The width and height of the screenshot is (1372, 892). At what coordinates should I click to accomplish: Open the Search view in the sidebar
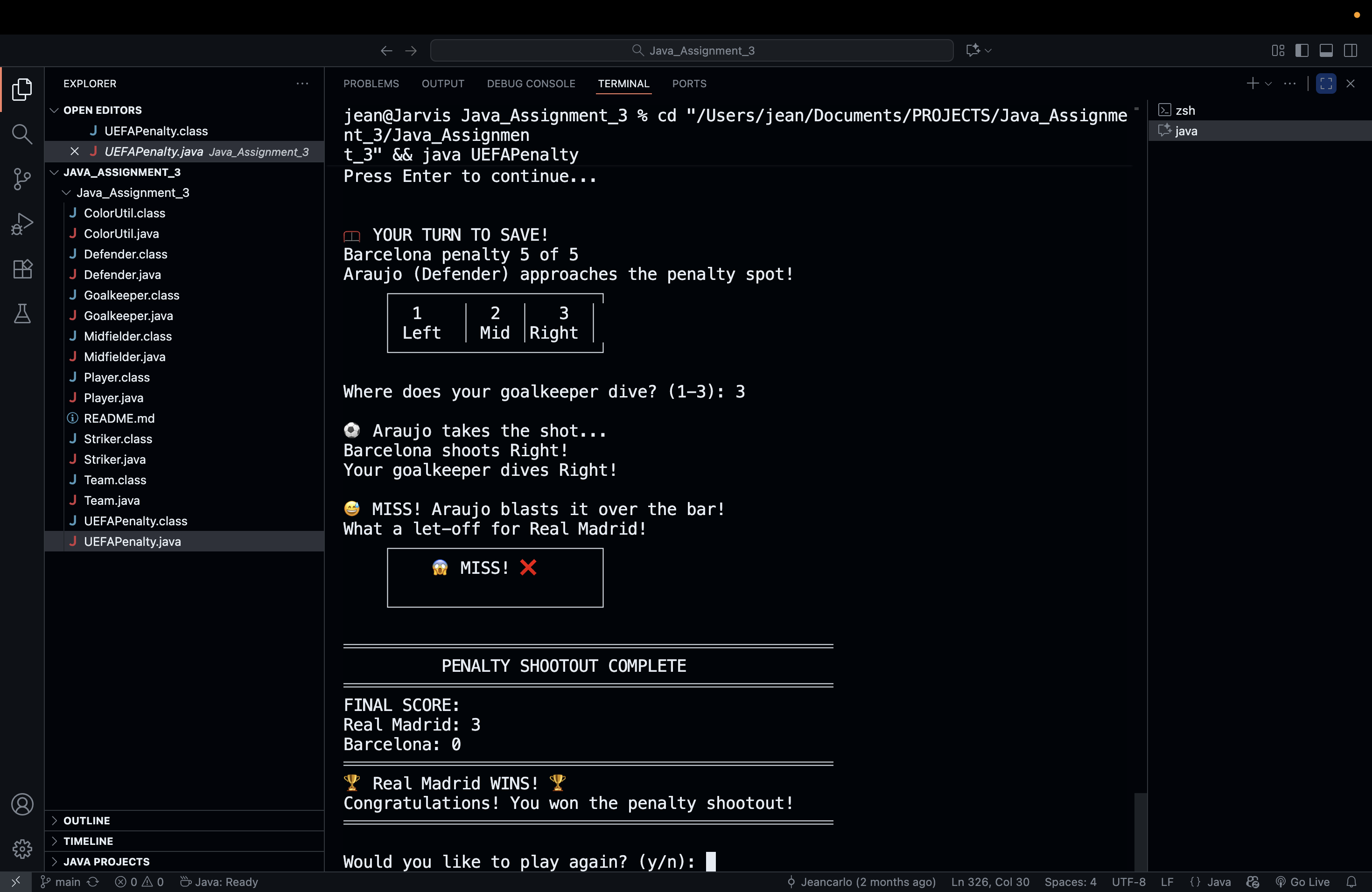point(22,134)
